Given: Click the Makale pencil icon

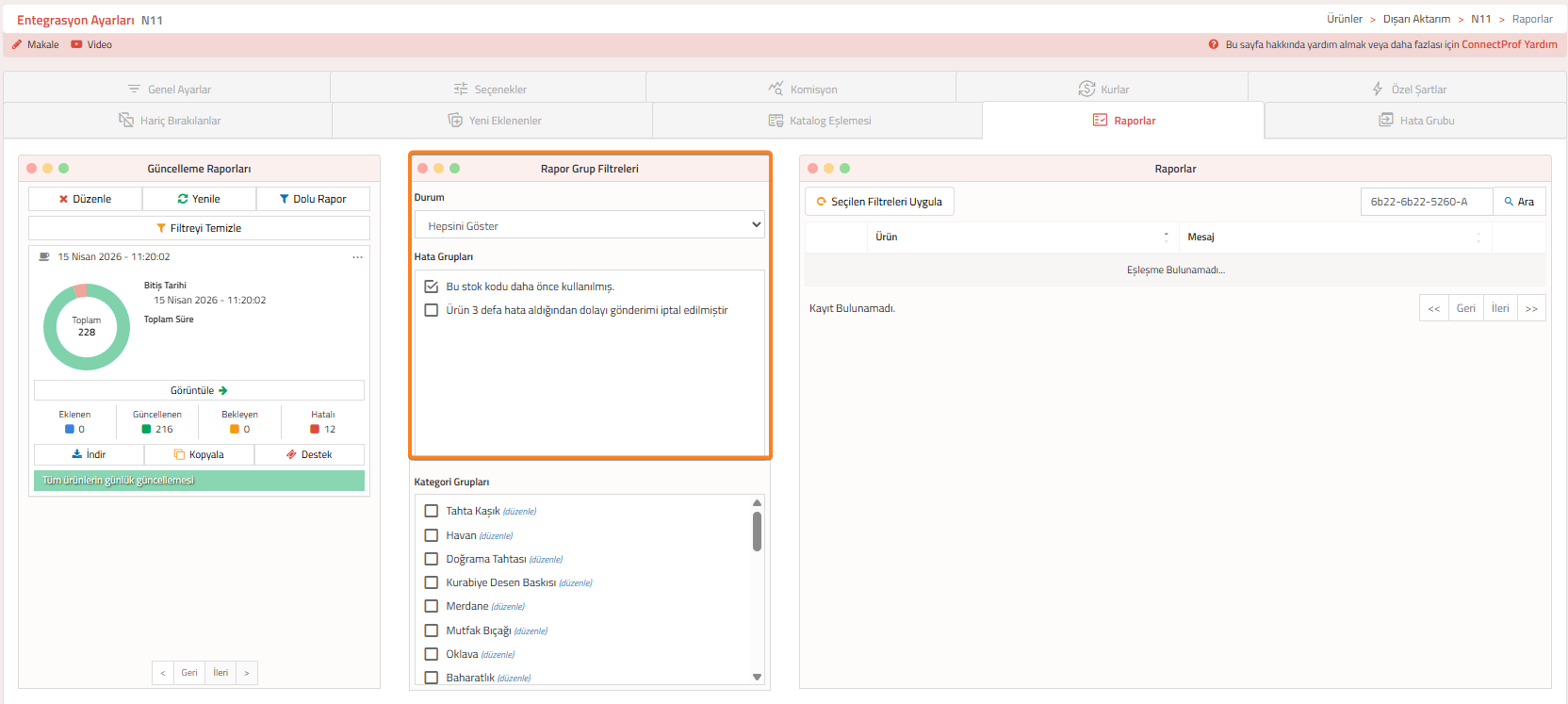Looking at the screenshot, I should click(x=17, y=44).
